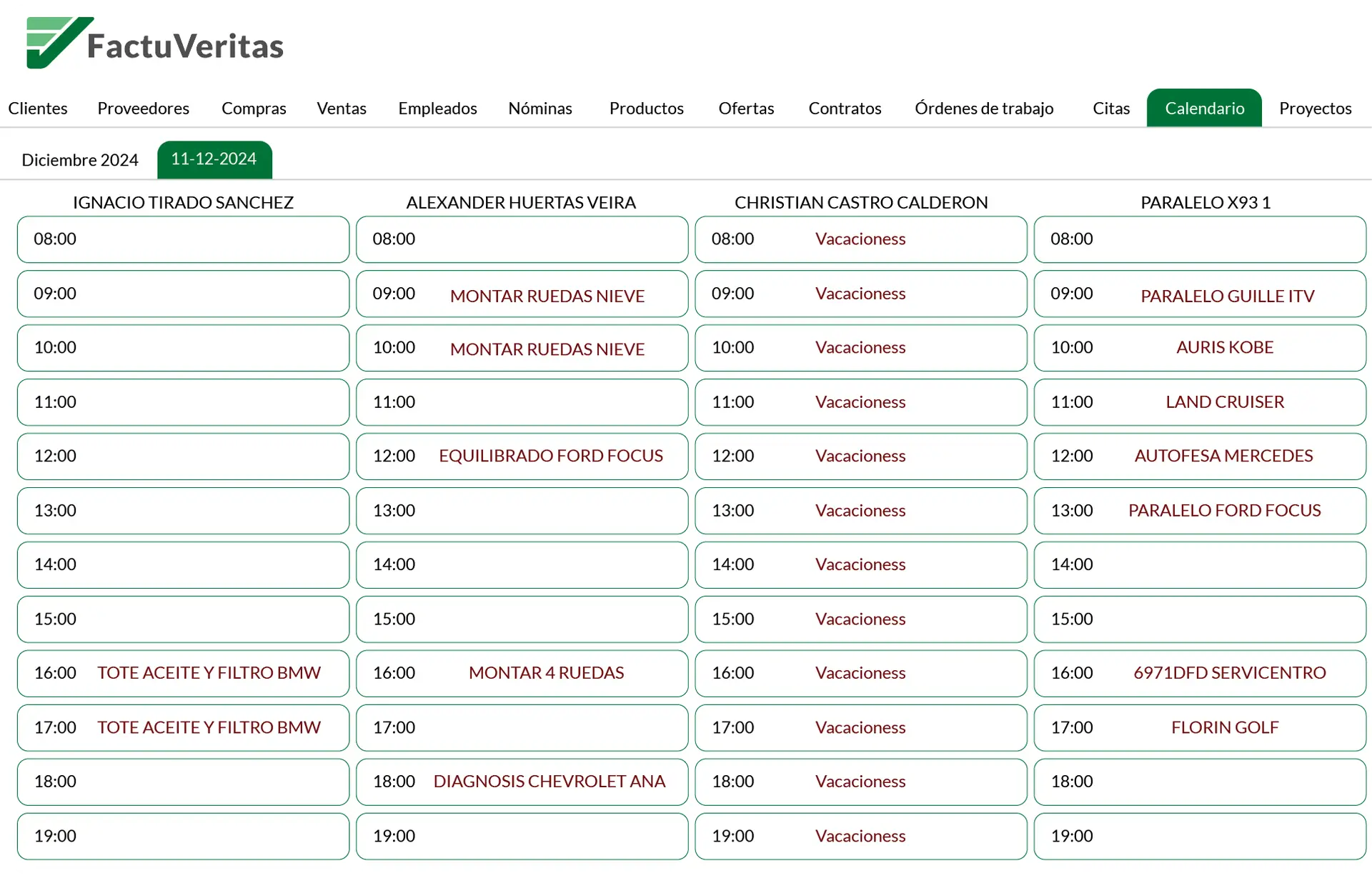Open Christian's 09:00 Vacacioness entry
The image size is (1372, 878).
pyautogui.click(x=861, y=294)
